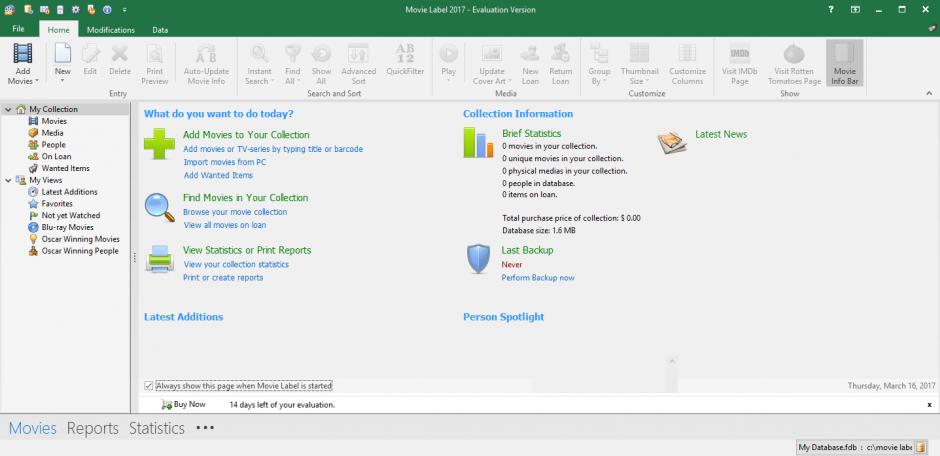The width and height of the screenshot is (940, 456).
Task: Click View your collection statistics link
Action: click(236, 264)
